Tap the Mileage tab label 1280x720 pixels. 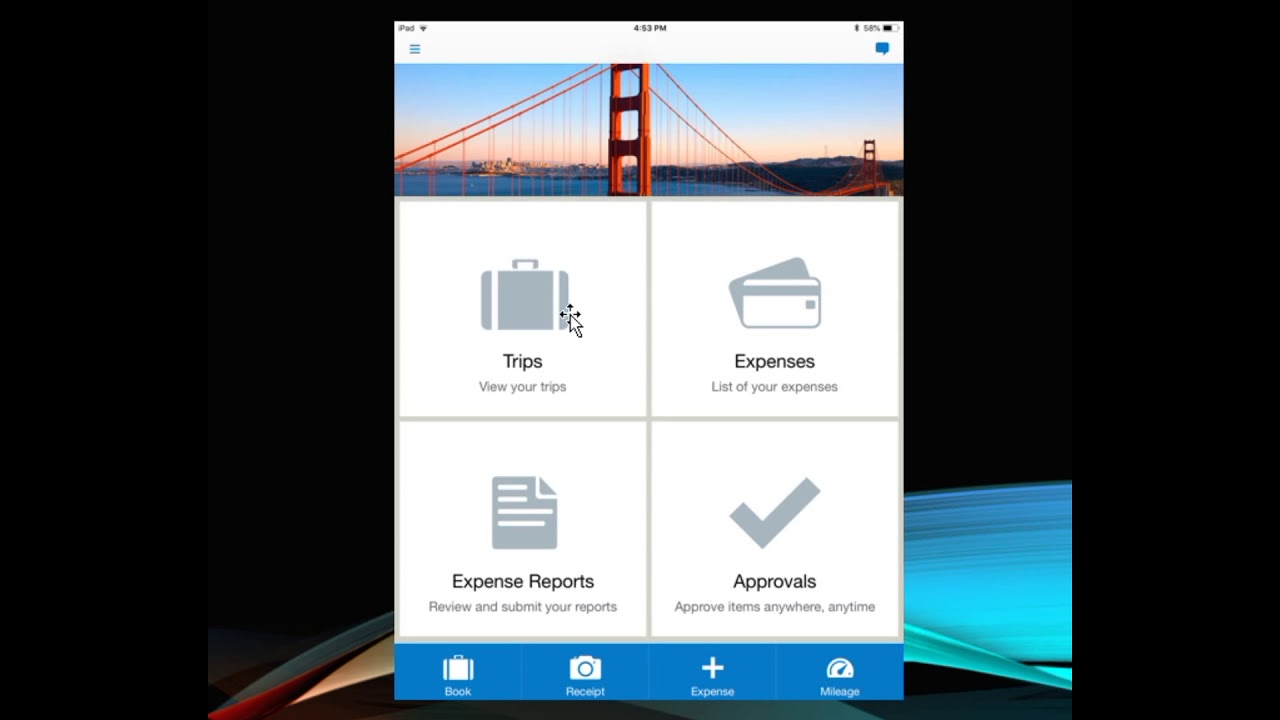click(840, 691)
